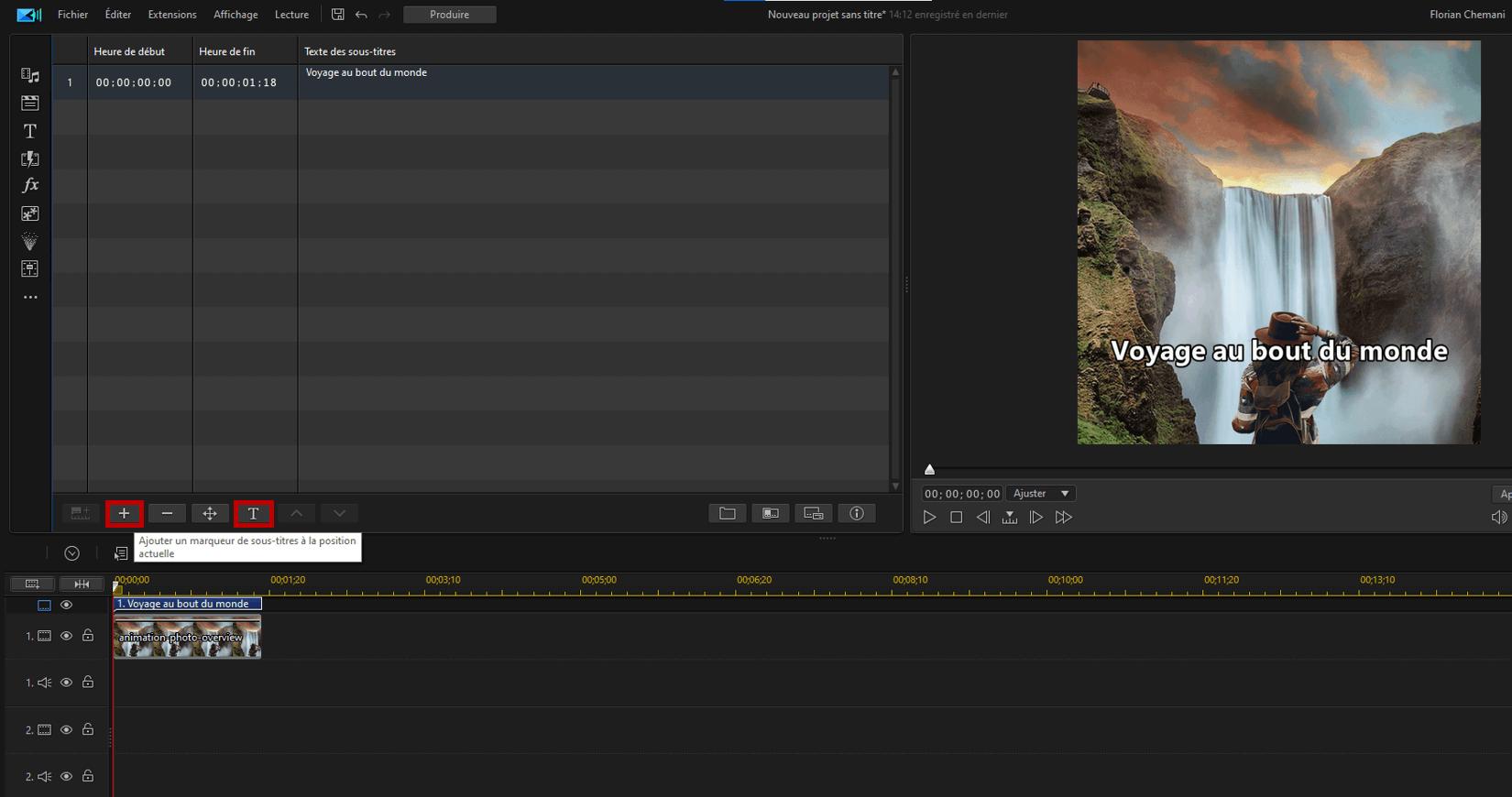Select subtitle clip '1. Voyage au bout du monde' on timeline

[x=188, y=604]
